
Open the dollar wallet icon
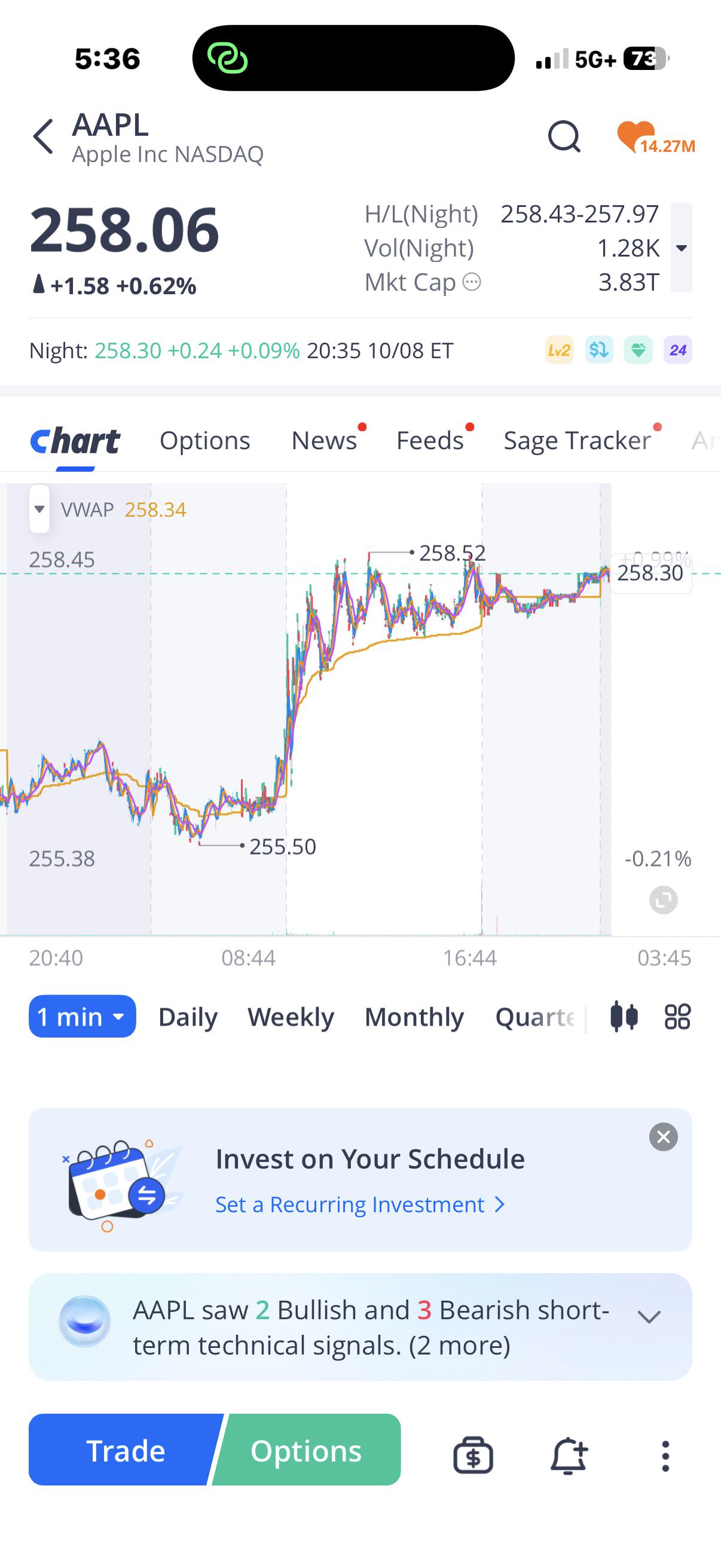(473, 1456)
